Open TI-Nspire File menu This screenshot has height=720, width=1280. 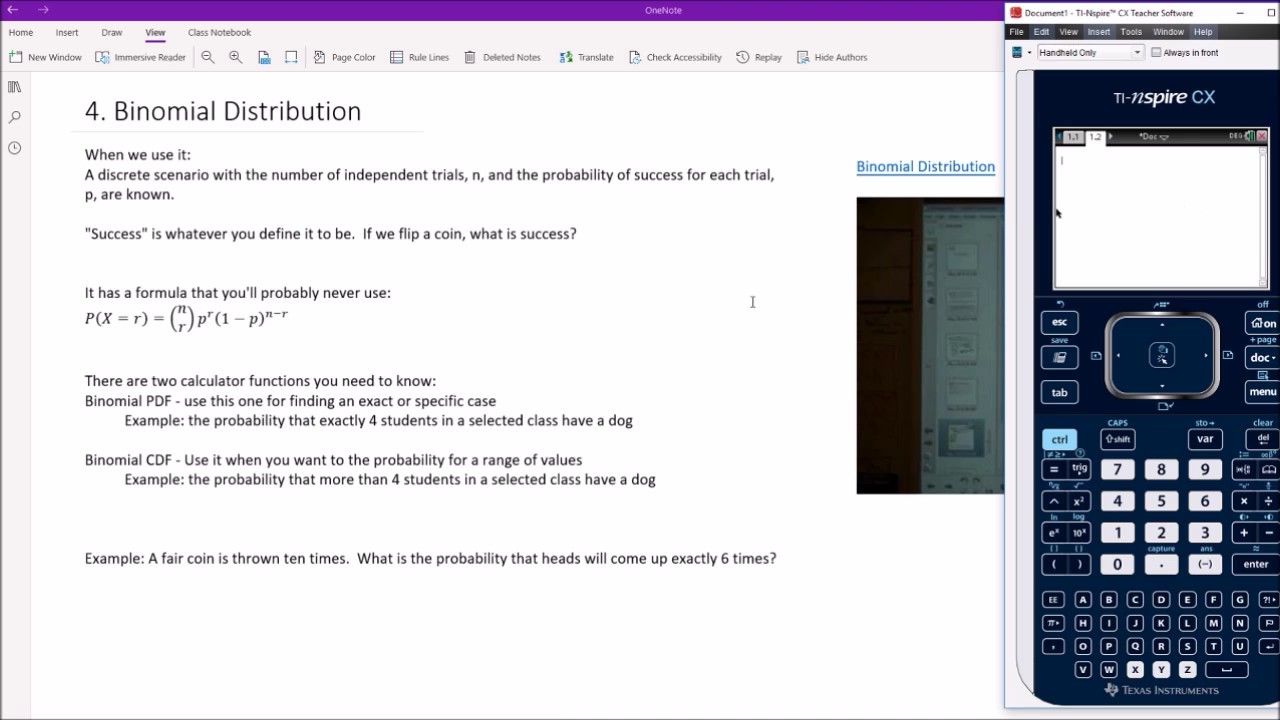(1016, 32)
